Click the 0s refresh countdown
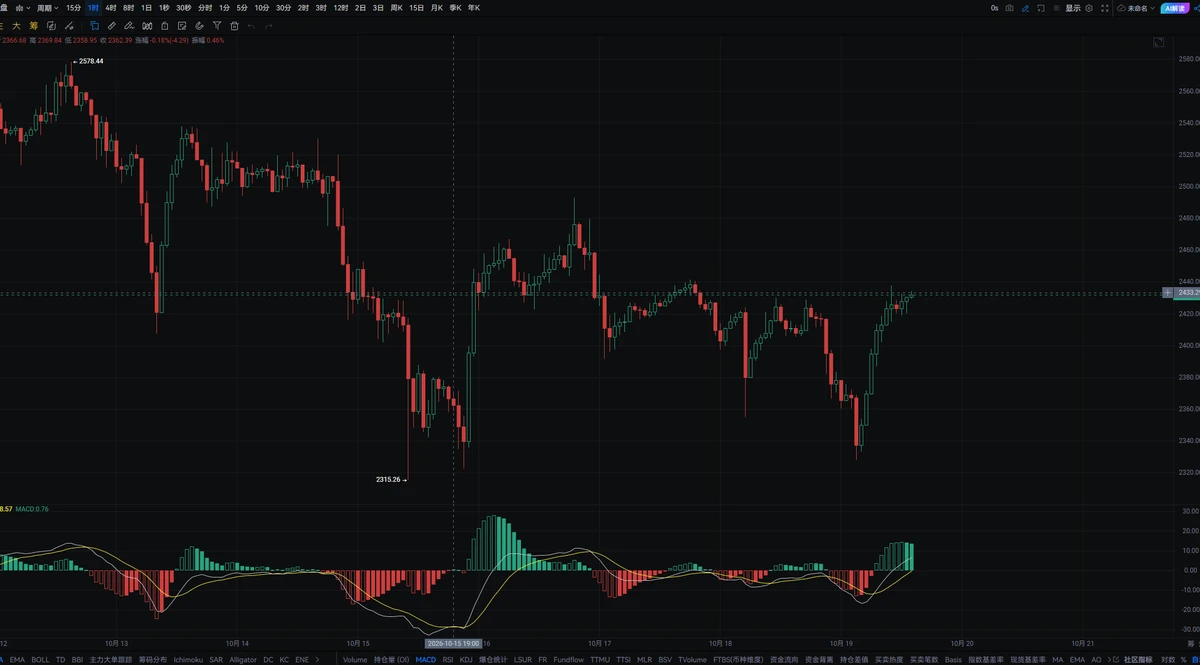 [995, 8]
